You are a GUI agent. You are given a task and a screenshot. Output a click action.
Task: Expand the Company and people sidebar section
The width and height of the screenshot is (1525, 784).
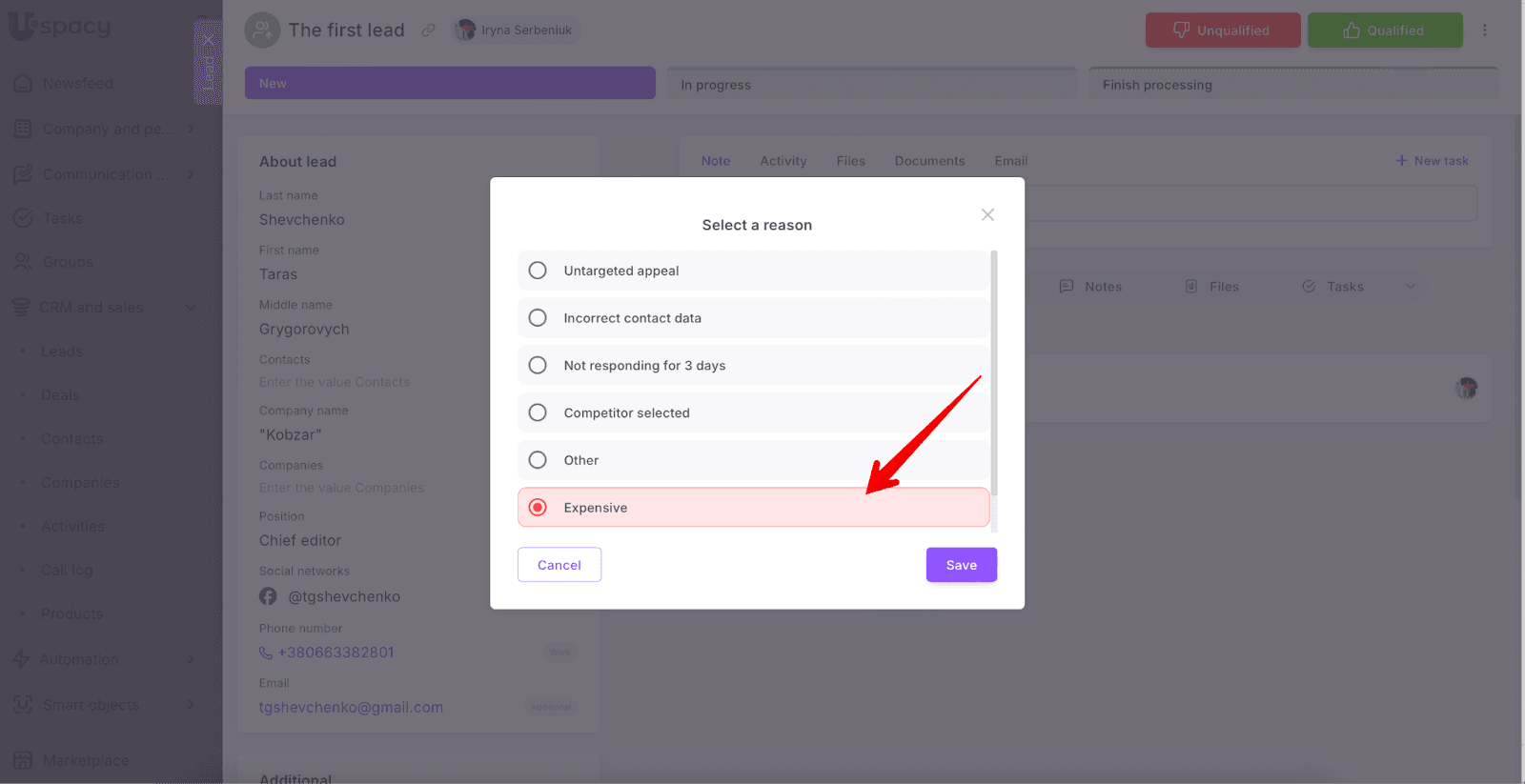191,129
